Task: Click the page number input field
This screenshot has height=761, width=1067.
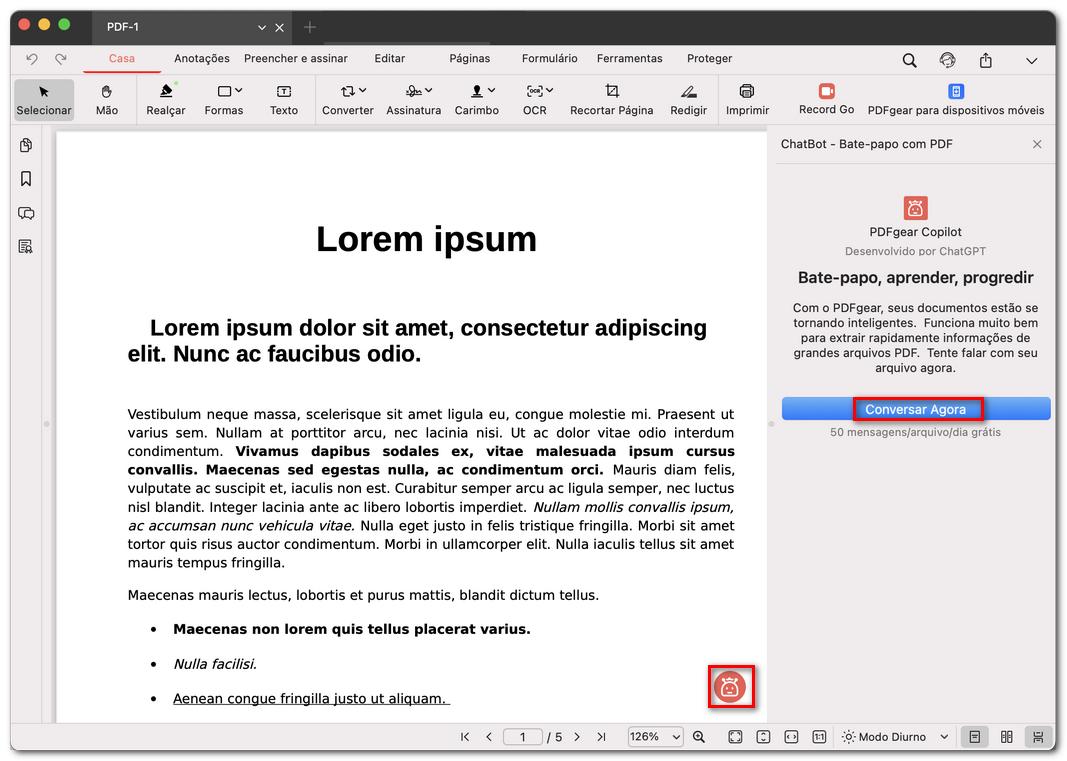Action: (523, 737)
